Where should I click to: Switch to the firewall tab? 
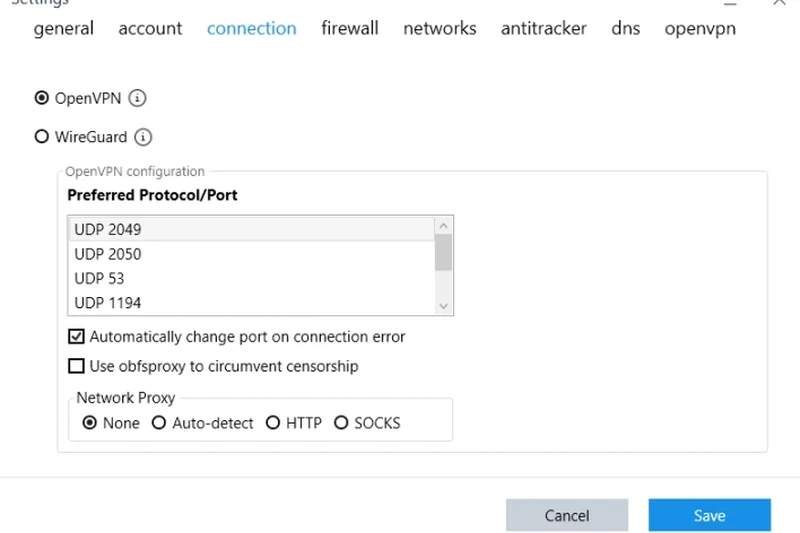point(350,28)
